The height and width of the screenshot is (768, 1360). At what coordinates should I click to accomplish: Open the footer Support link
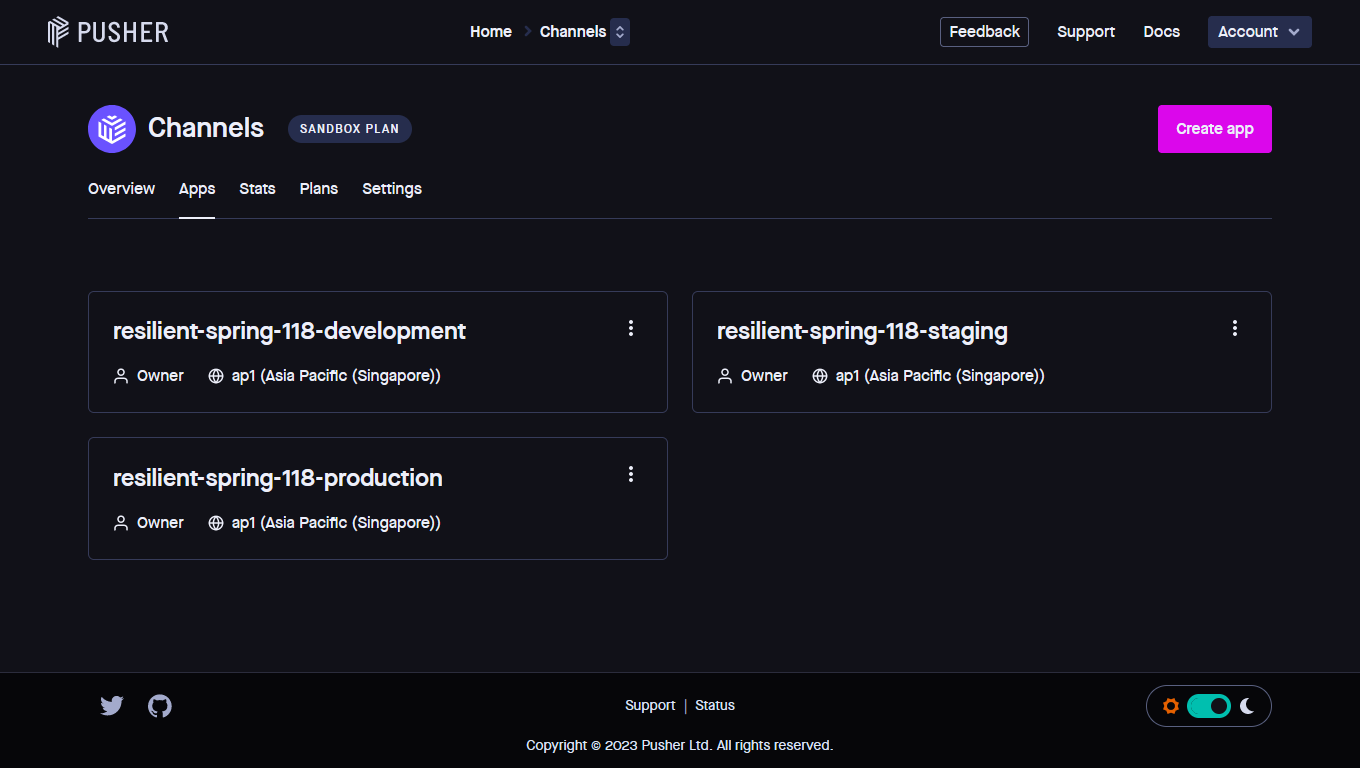(x=650, y=706)
